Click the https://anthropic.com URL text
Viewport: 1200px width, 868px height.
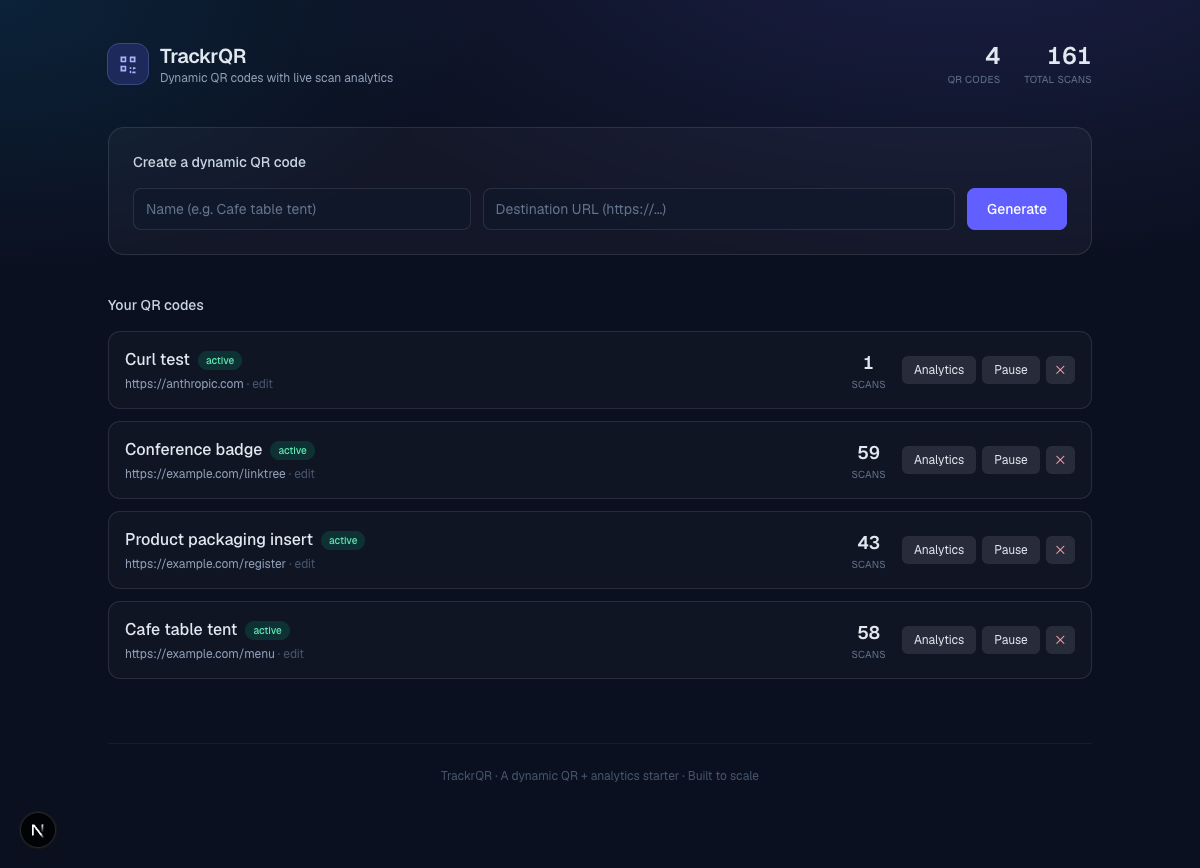(x=184, y=384)
